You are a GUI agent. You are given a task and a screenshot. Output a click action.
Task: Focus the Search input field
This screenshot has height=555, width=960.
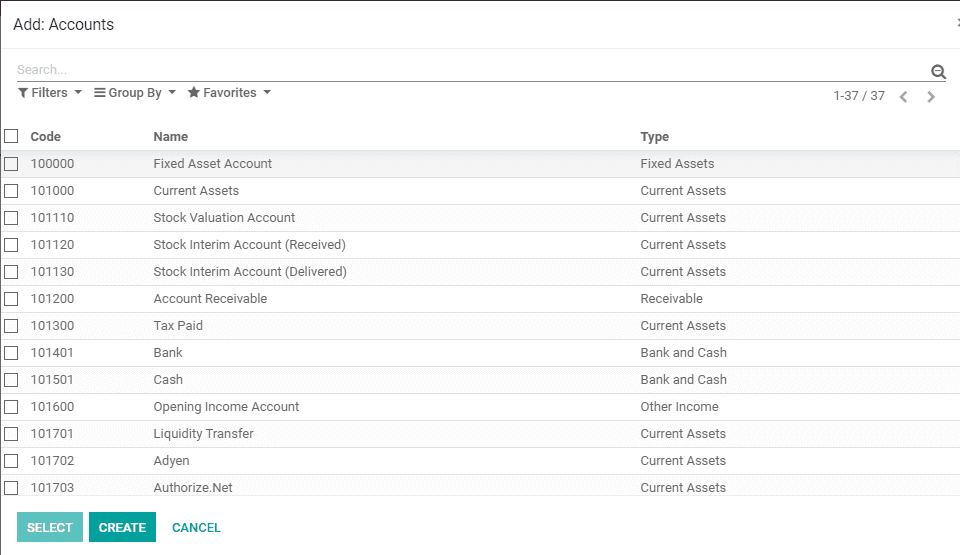tap(471, 70)
